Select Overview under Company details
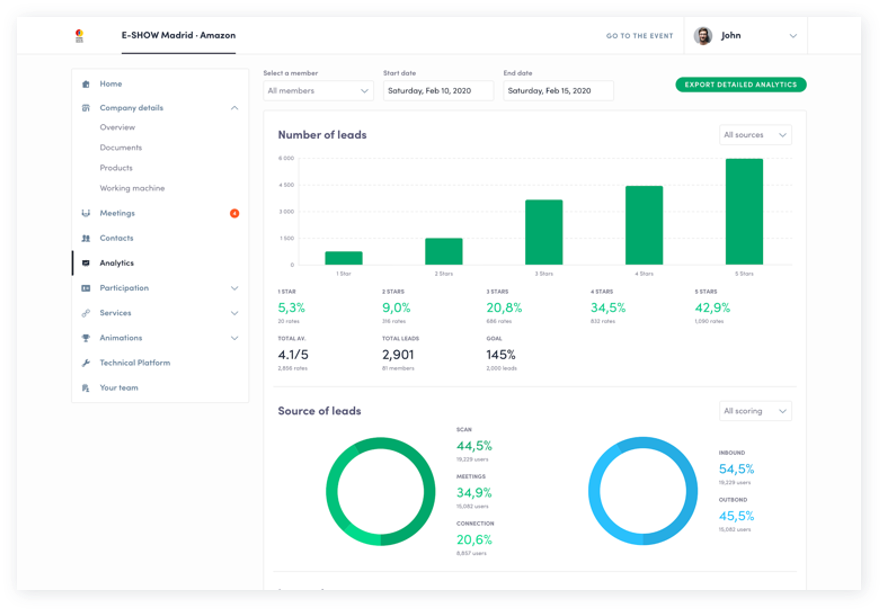The width and height of the screenshot is (882, 612). [117, 128]
